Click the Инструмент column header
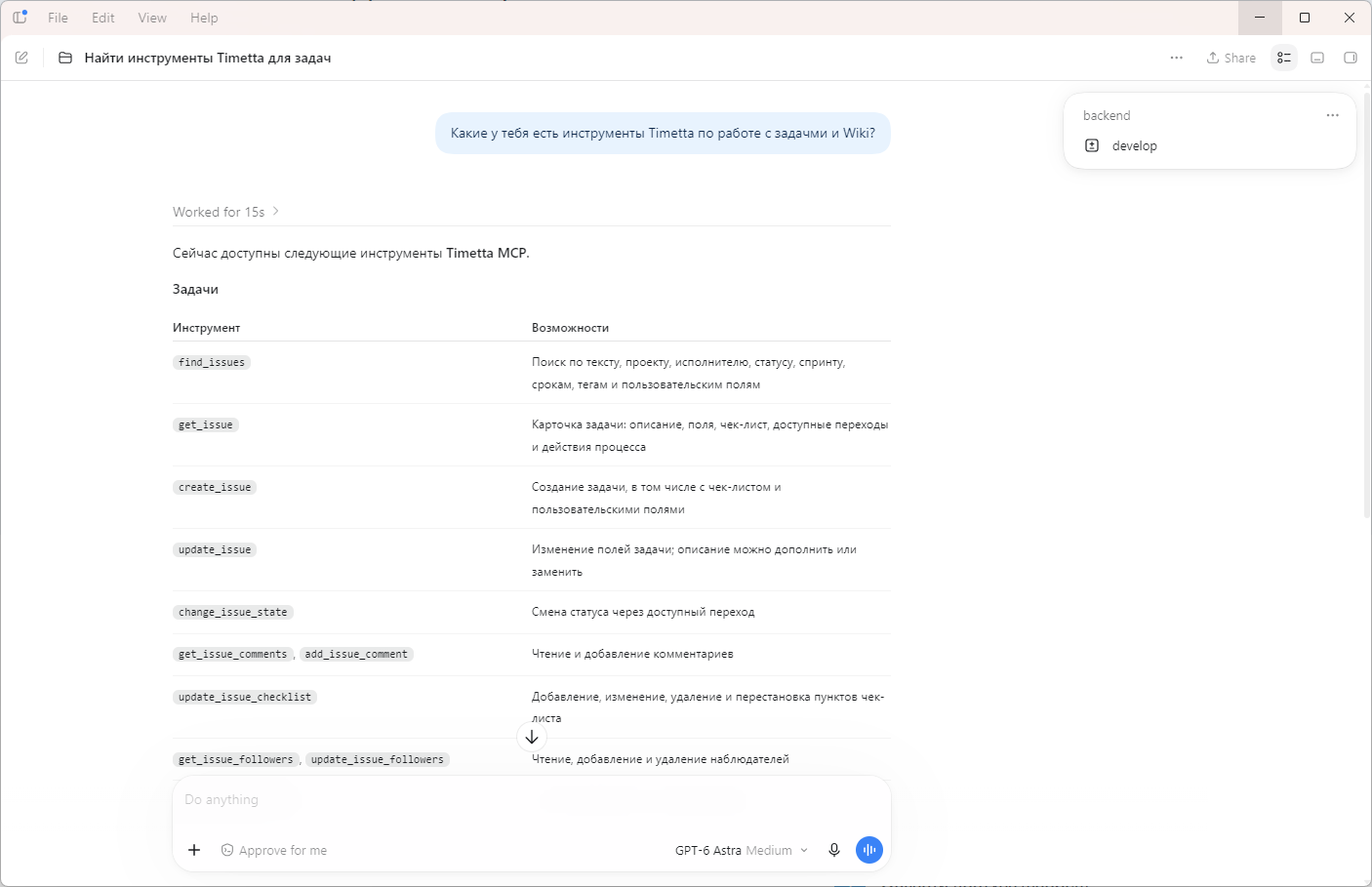Viewport: 1372px width, 887px height. point(207,328)
